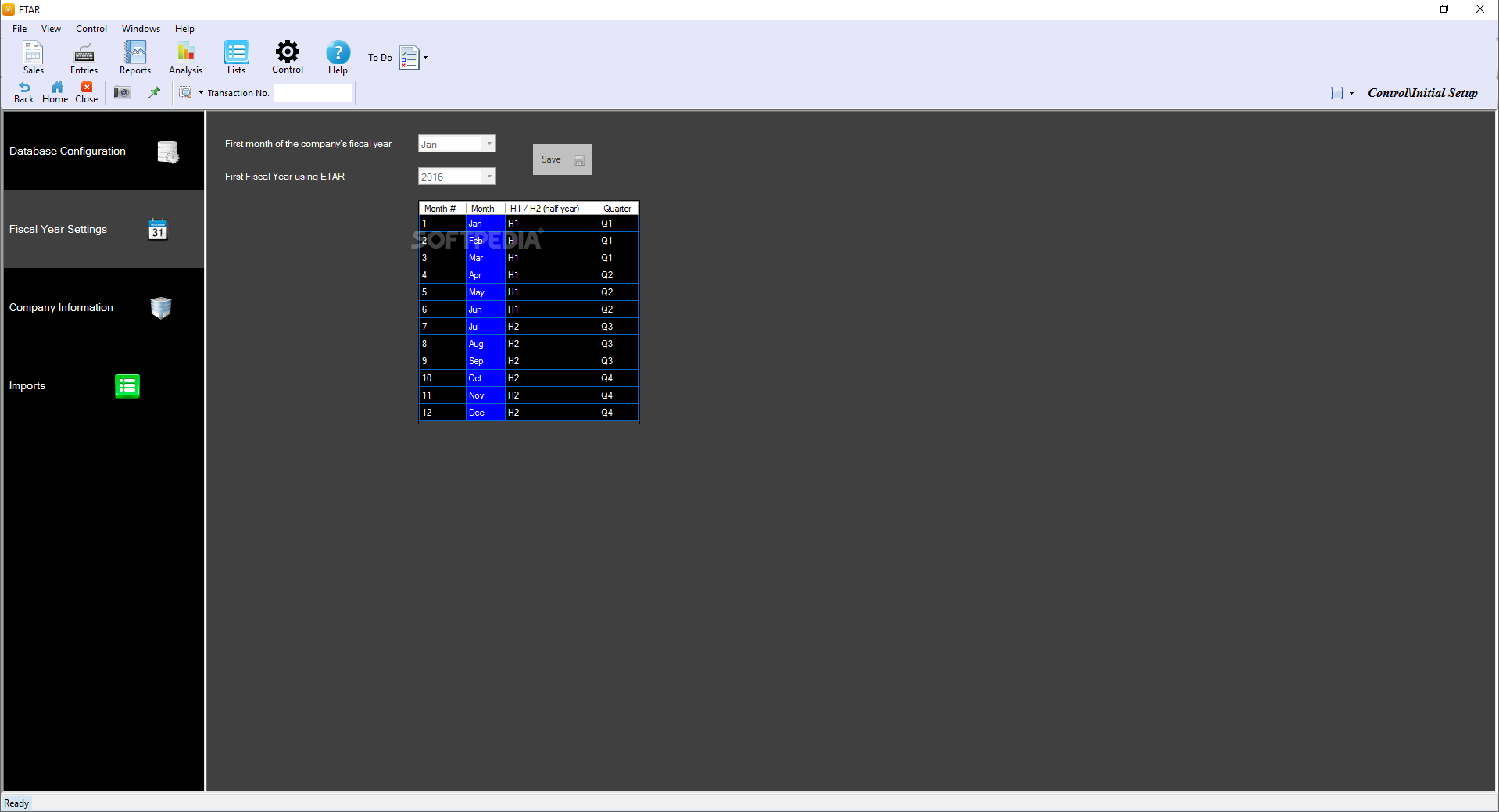Select the Jul month cell
Image resolution: width=1499 pixels, height=812 pixels.
pos(485,327)
